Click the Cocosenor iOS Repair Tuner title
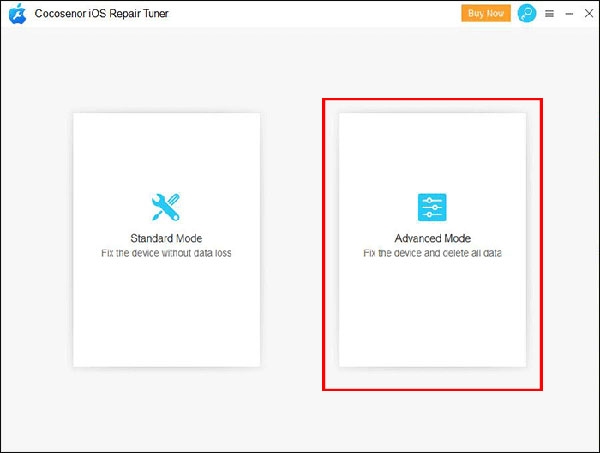Viewport: 600px width, 453px height. click(x=101, y=13)
